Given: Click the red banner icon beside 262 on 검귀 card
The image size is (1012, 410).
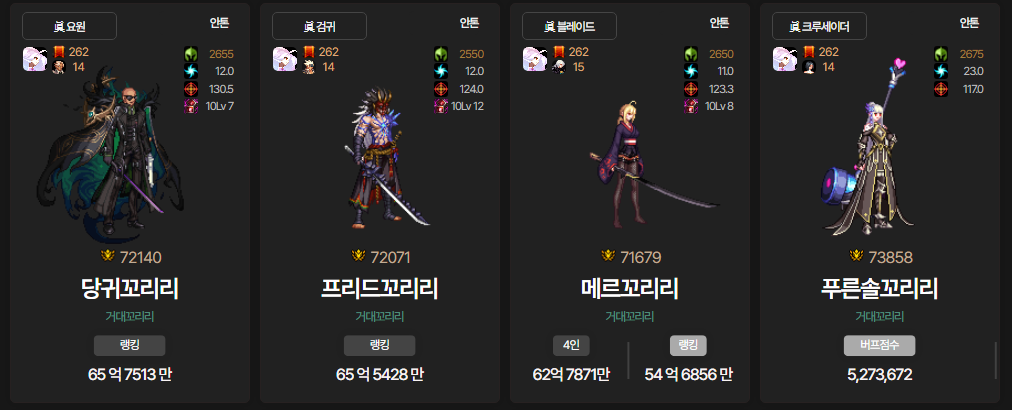Looking at the screenshot, I should pyautogui.click(x=309, y=52).
